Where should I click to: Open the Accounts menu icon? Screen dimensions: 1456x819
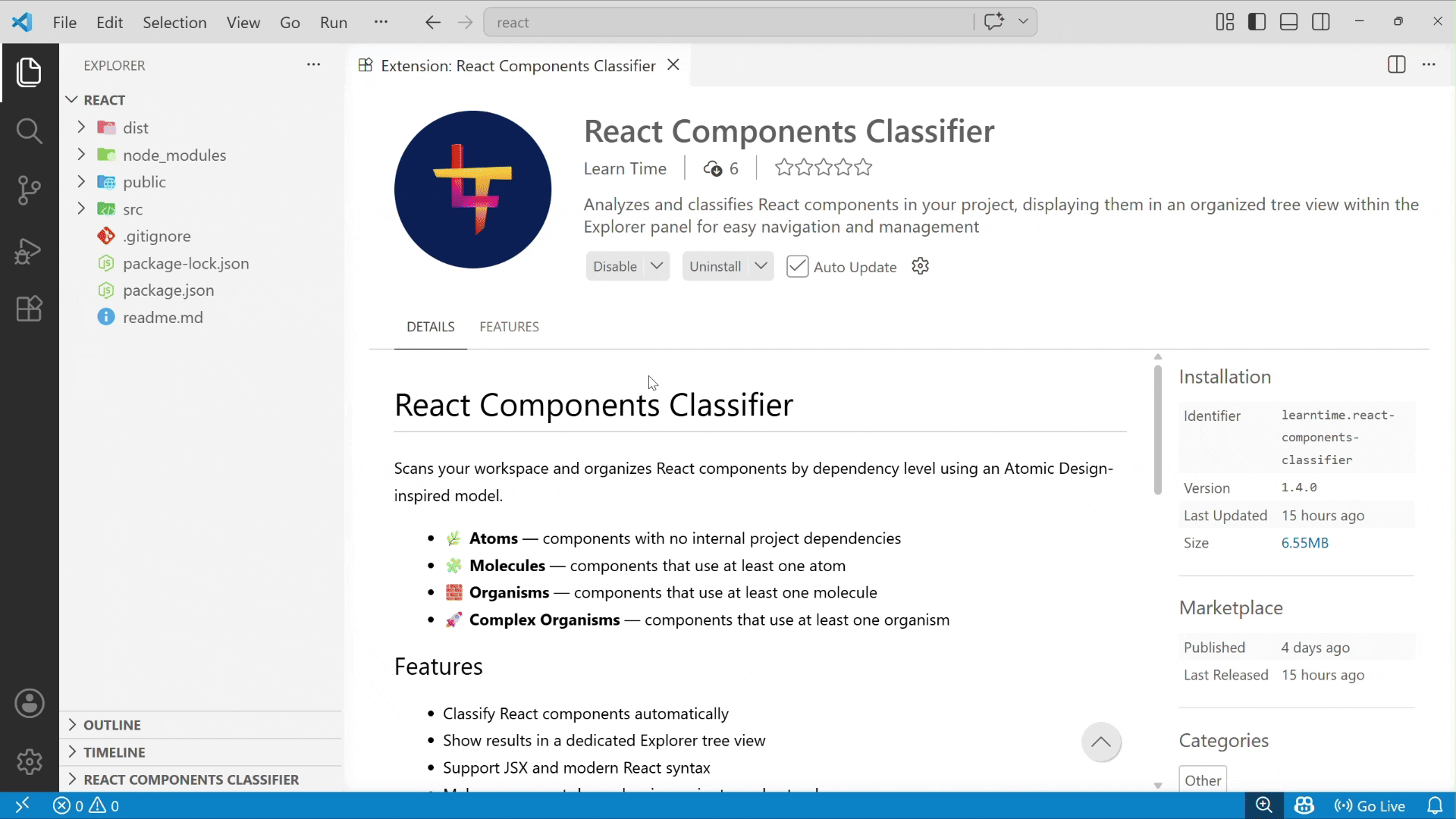coord(30,703)
